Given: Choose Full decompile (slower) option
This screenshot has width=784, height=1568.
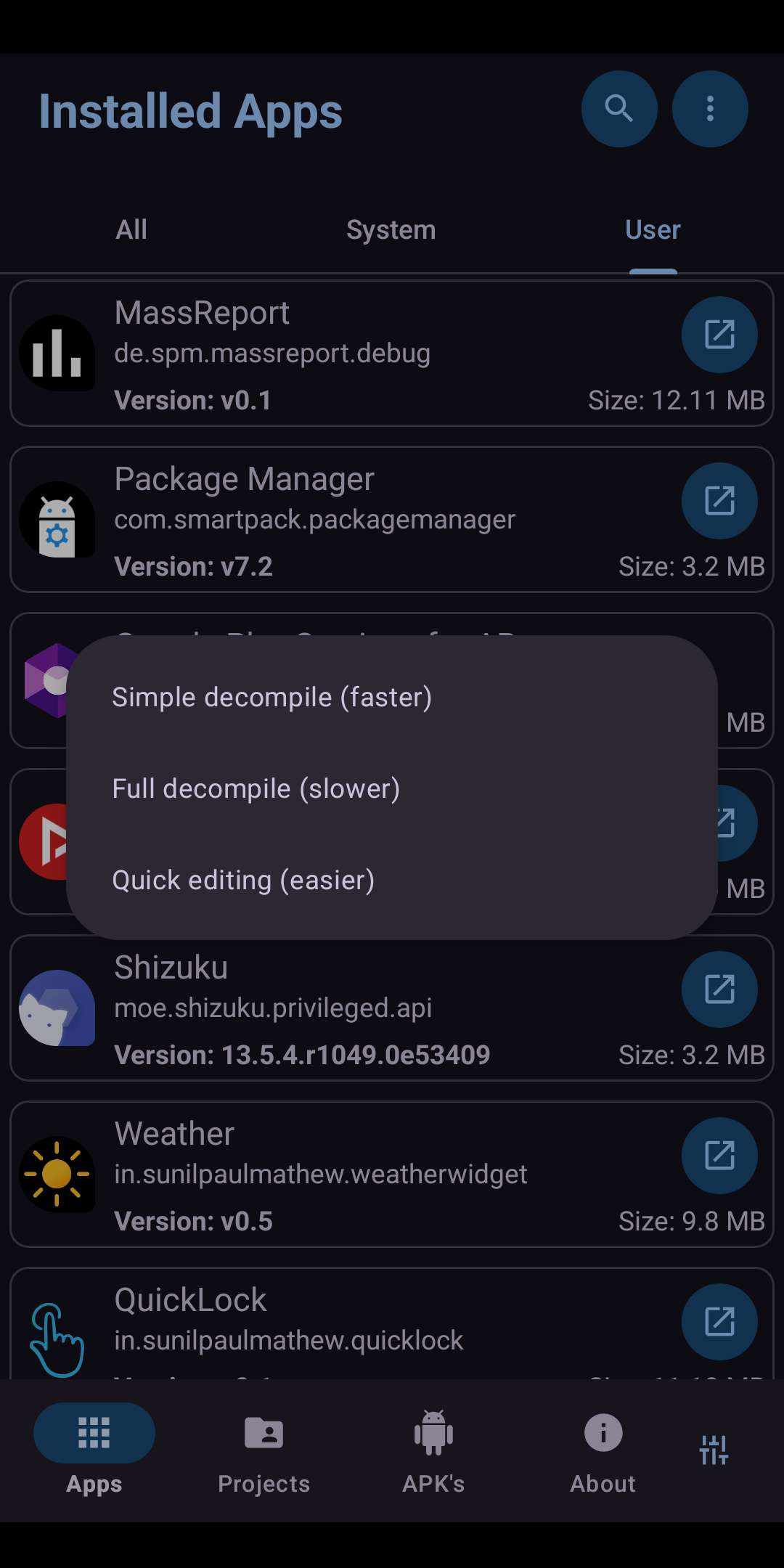Looking at the screenshot, I should click(256, 789).
